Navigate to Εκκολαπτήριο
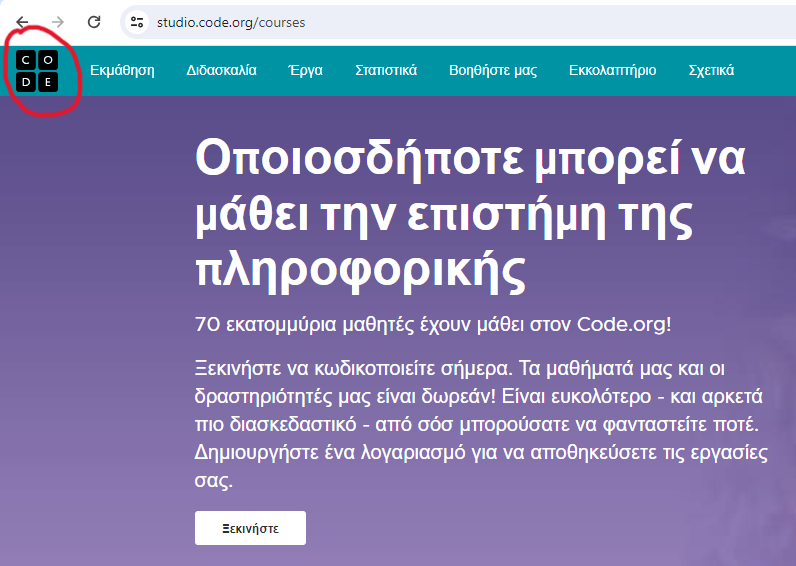The width and height of the screenshot is (796, 566). pyautogui.click(x=612, y=71)
